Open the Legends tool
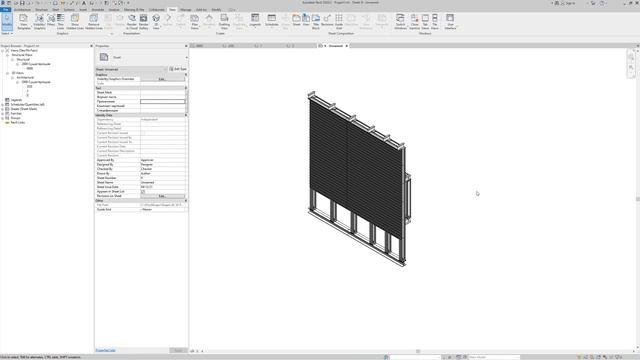The width and height of the screenshot is (640, 360). [255, 22]
